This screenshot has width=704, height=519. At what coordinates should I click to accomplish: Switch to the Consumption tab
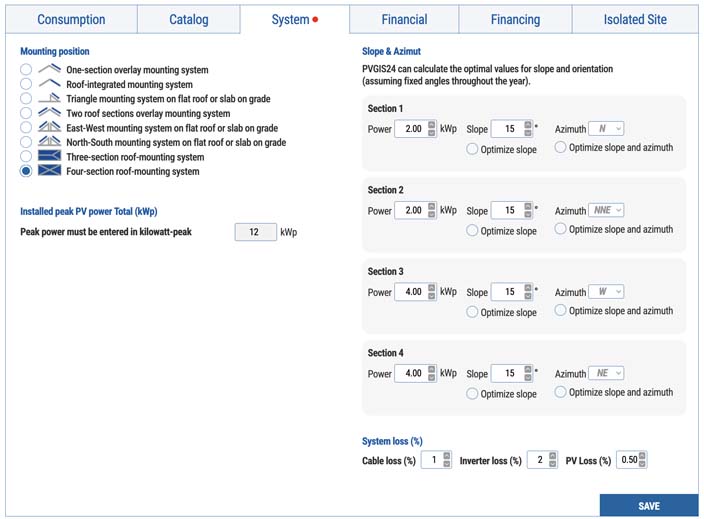point(71,19)
